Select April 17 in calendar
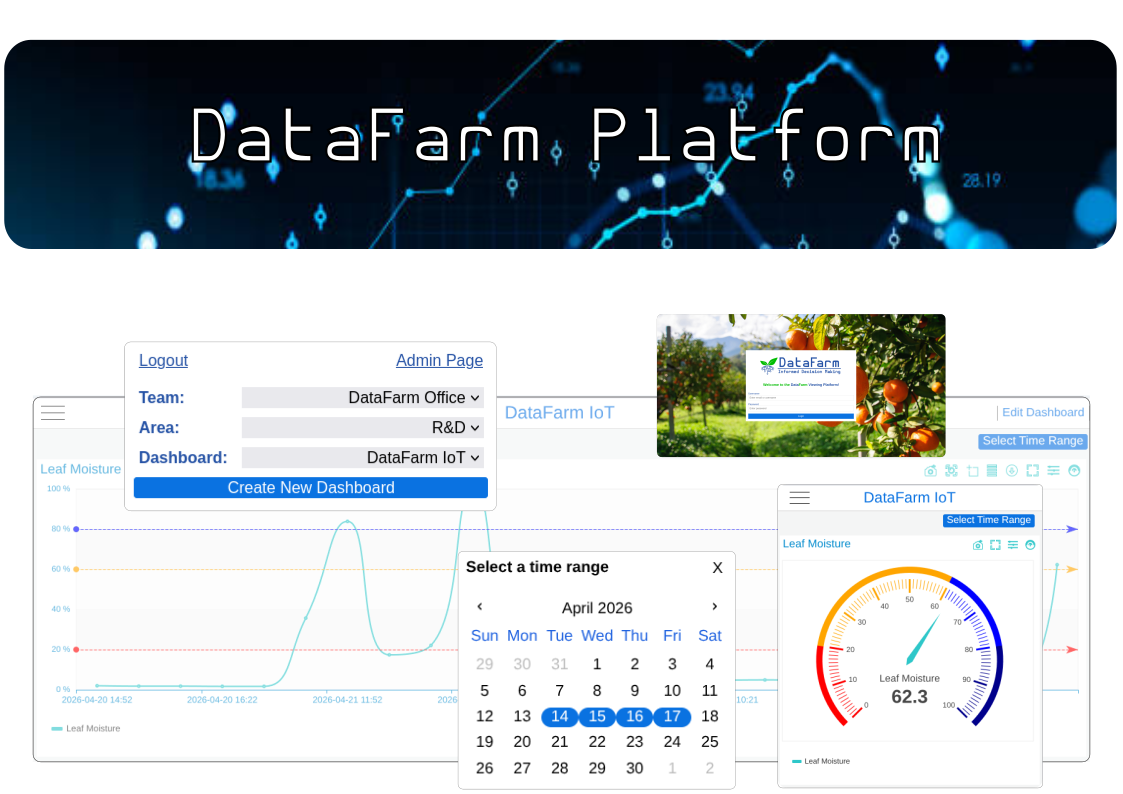The image size is (1123, 794). (672, 717)
